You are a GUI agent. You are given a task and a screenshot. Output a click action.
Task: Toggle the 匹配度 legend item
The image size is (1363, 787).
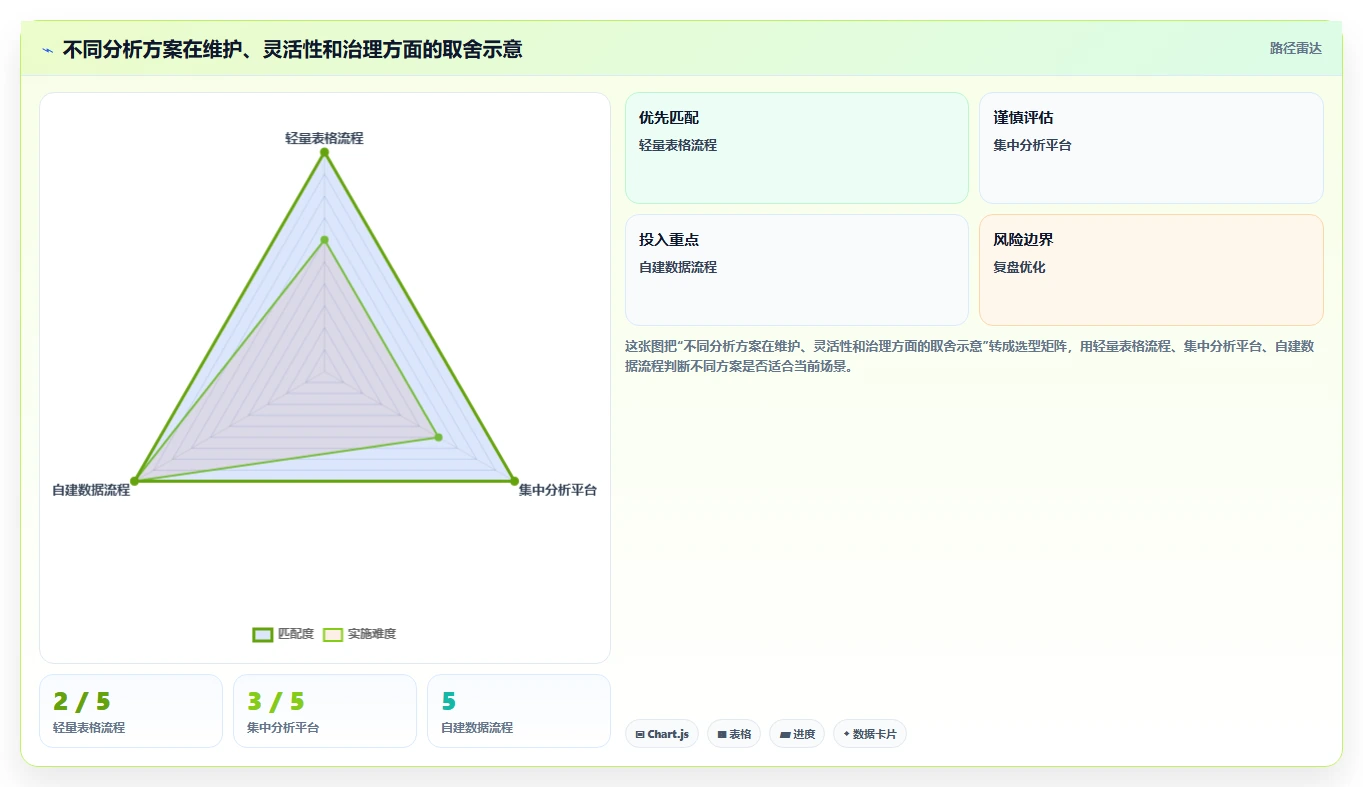(284, 634)
